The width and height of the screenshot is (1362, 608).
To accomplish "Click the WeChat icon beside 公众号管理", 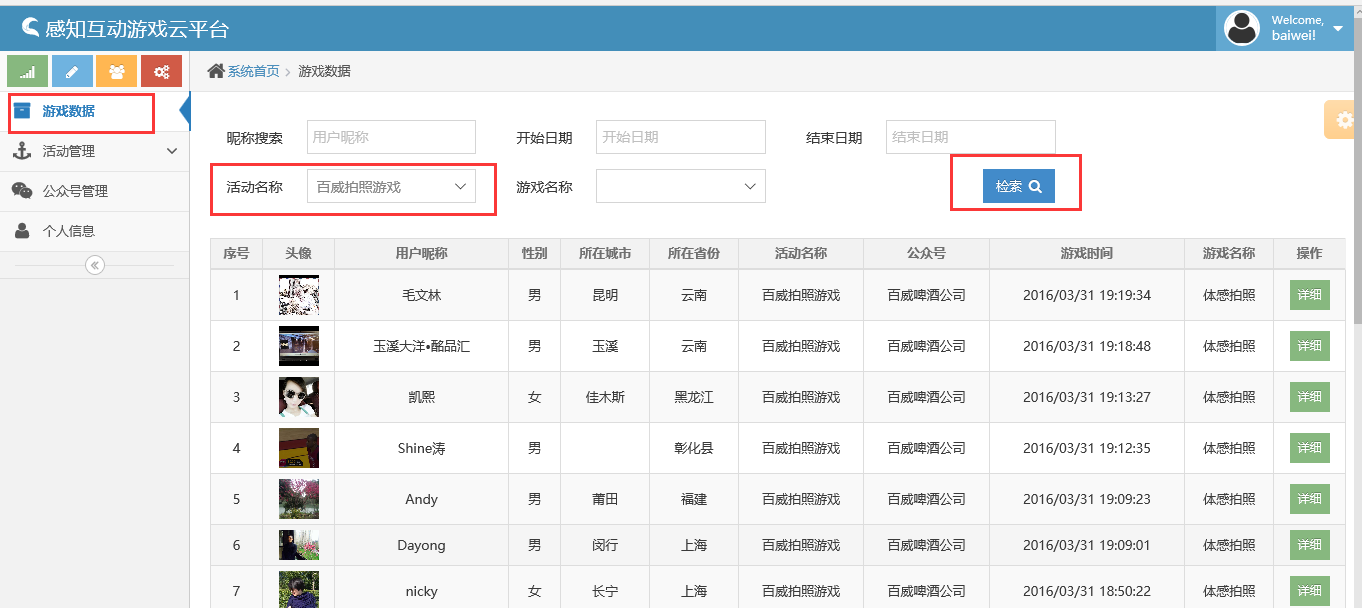I will pyautogui.click(x=22, y=191).
